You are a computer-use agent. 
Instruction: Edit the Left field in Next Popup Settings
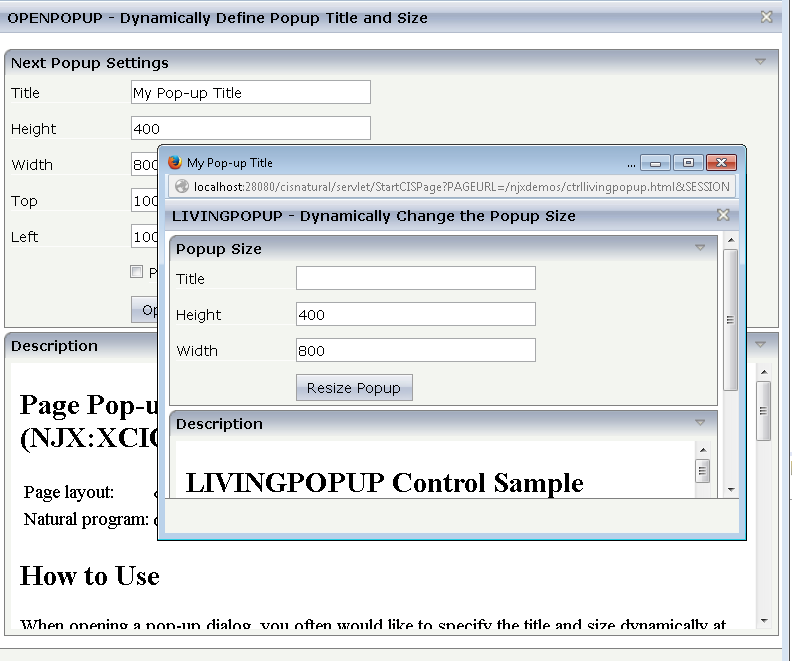click(144, 236)
